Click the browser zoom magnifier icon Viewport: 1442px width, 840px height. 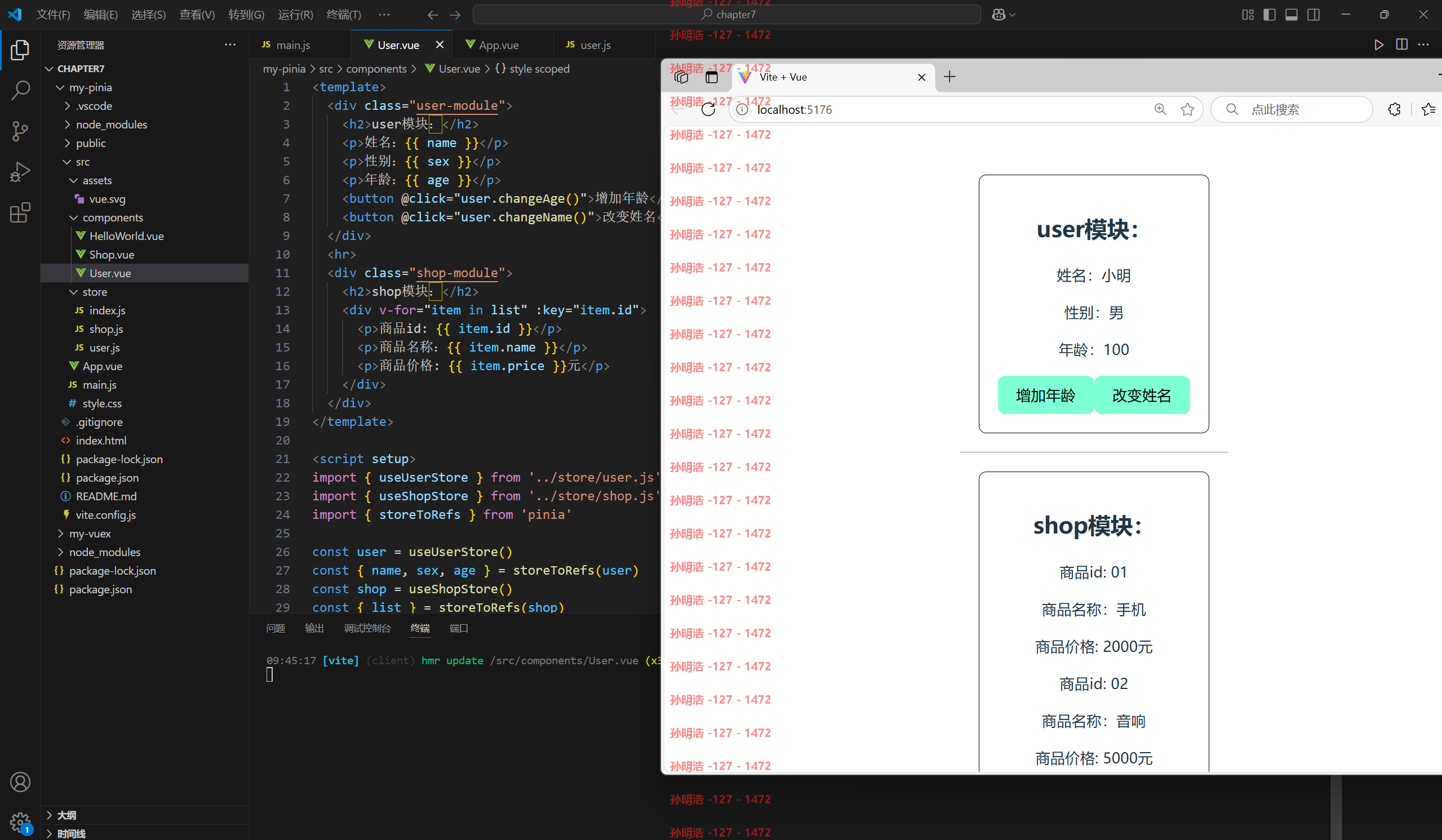coord(1160,109)
